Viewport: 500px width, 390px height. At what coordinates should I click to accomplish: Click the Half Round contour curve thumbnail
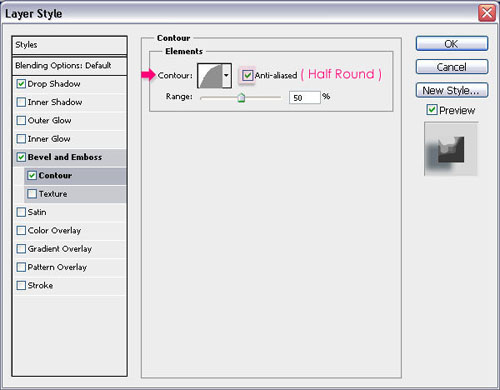210,76
